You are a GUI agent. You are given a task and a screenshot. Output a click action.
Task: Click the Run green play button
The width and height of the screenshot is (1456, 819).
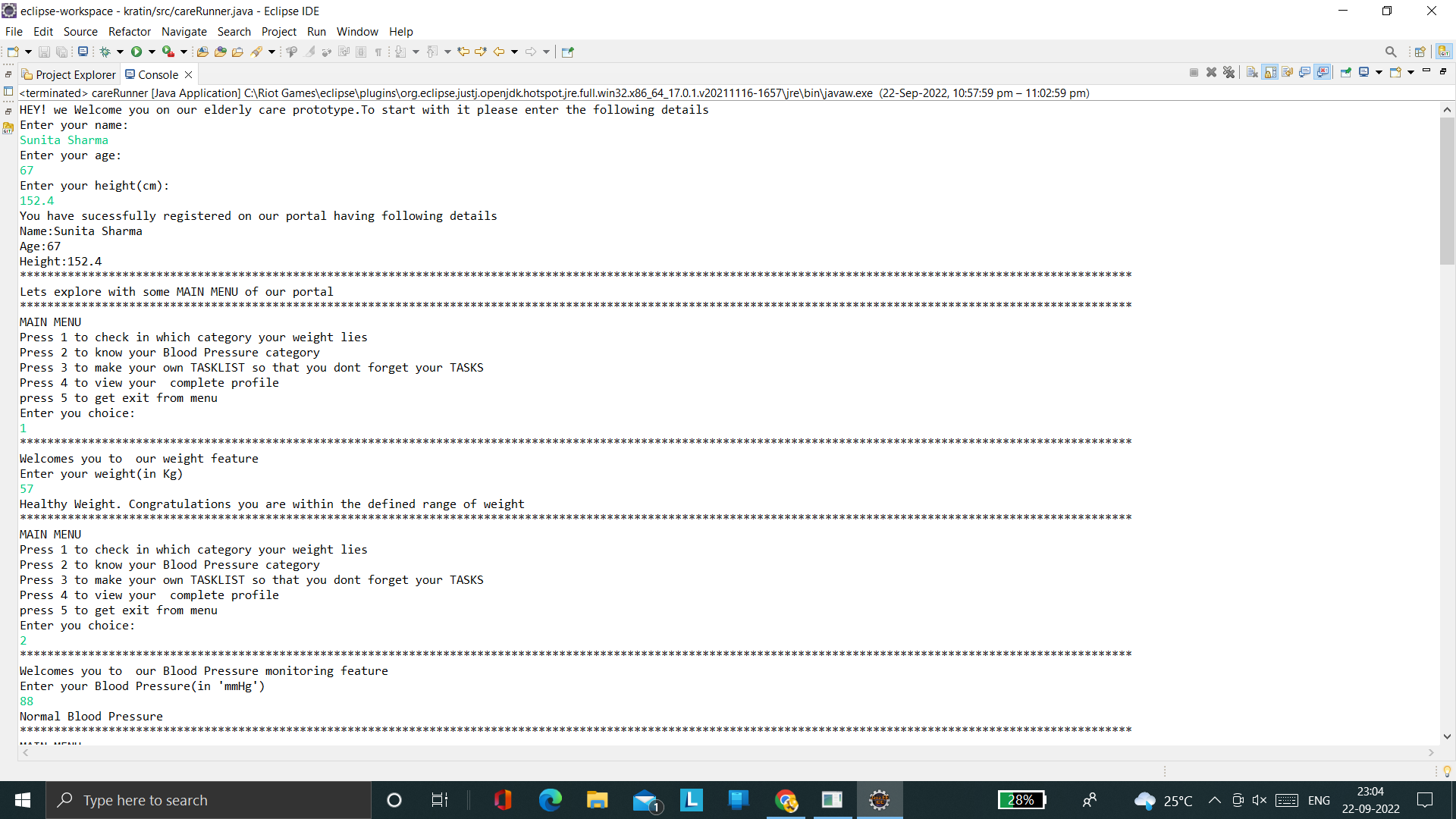point(136,52)
